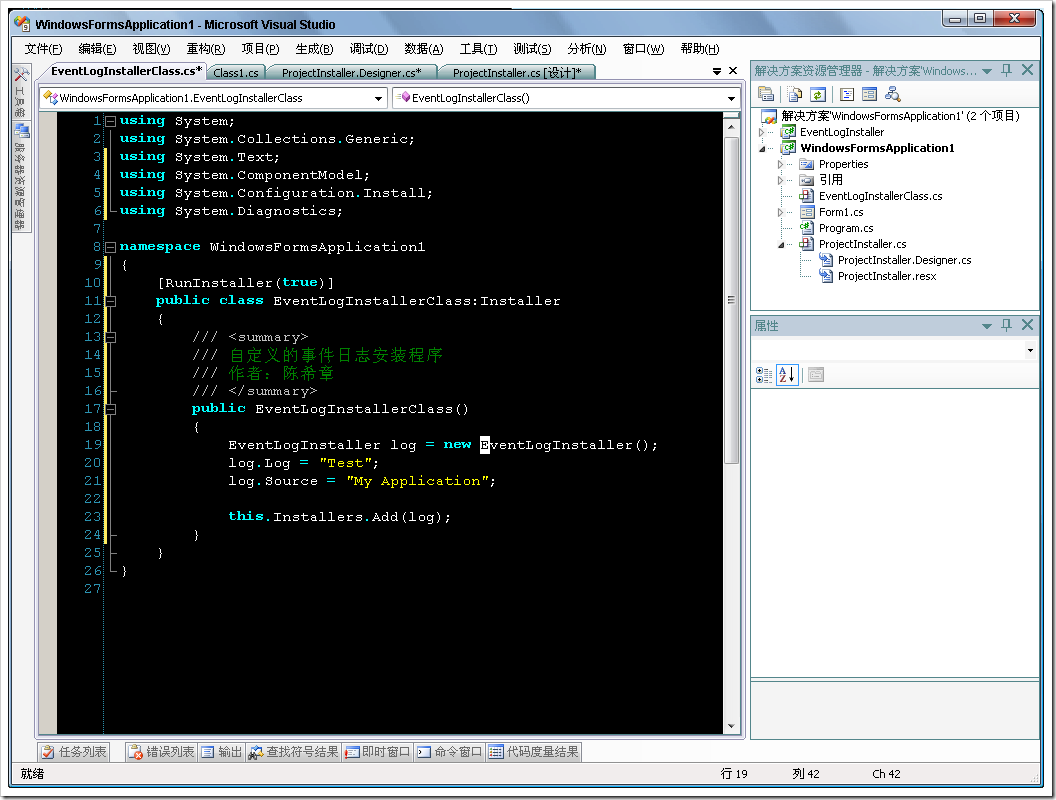
Task: Open the properties object selector dropdown
Action: pos(1030,350)
